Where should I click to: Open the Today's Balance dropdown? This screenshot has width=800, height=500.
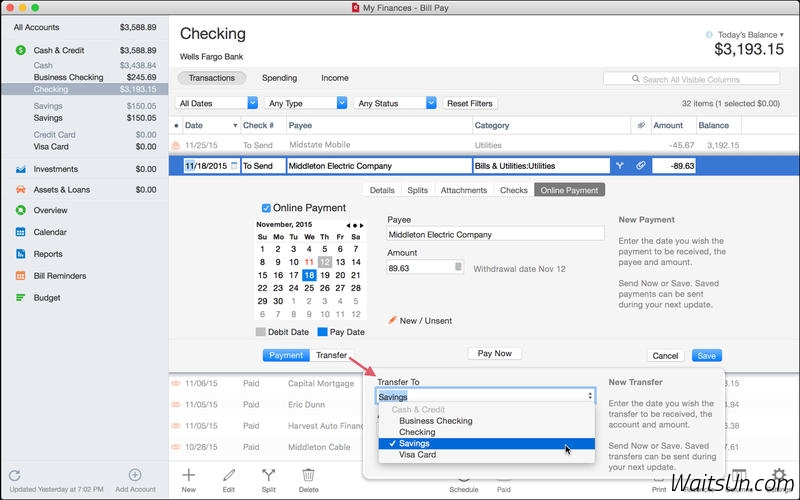[x=750, y=35]
